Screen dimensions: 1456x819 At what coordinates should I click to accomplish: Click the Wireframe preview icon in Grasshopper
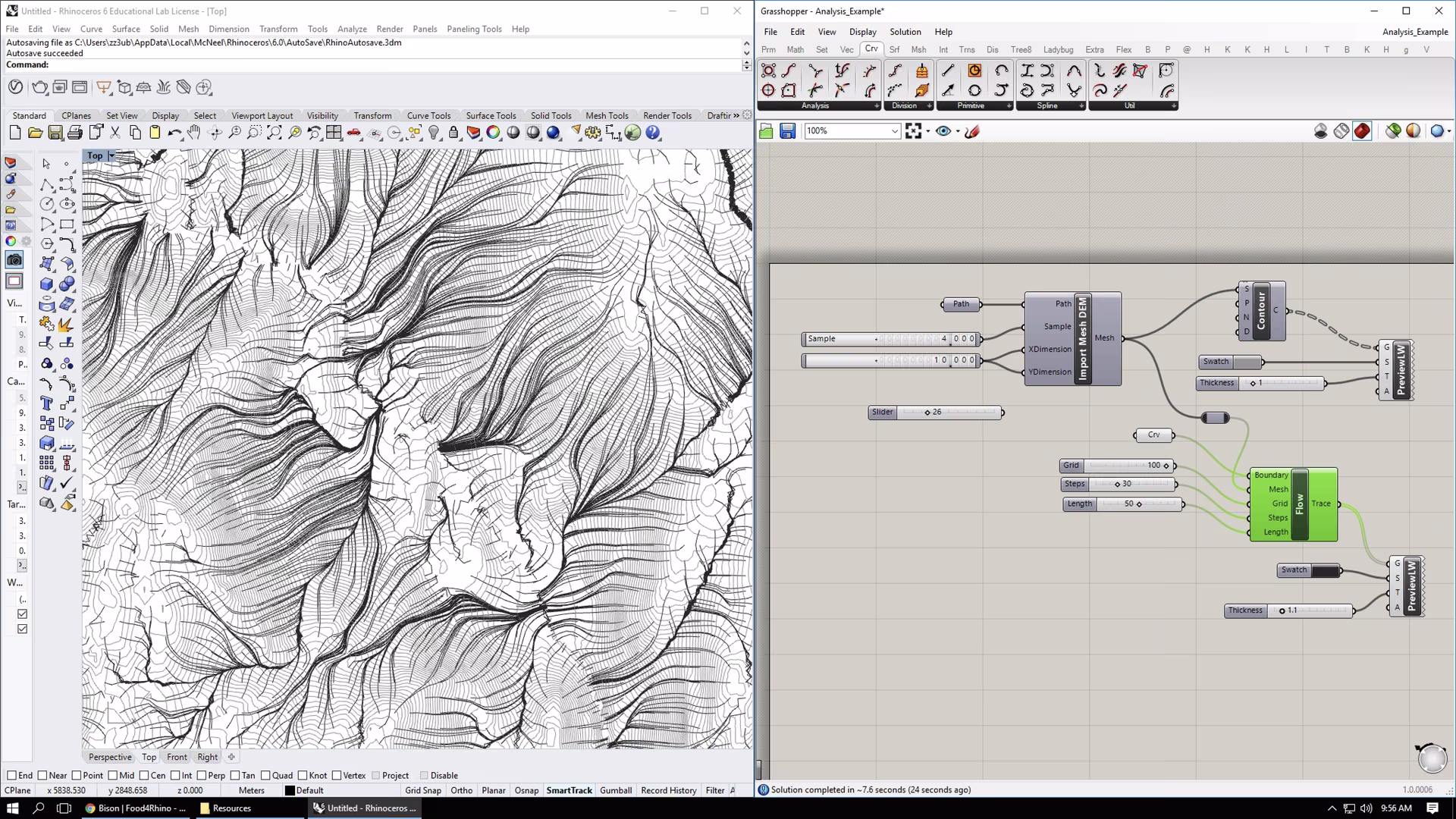tap(1341, 131)
